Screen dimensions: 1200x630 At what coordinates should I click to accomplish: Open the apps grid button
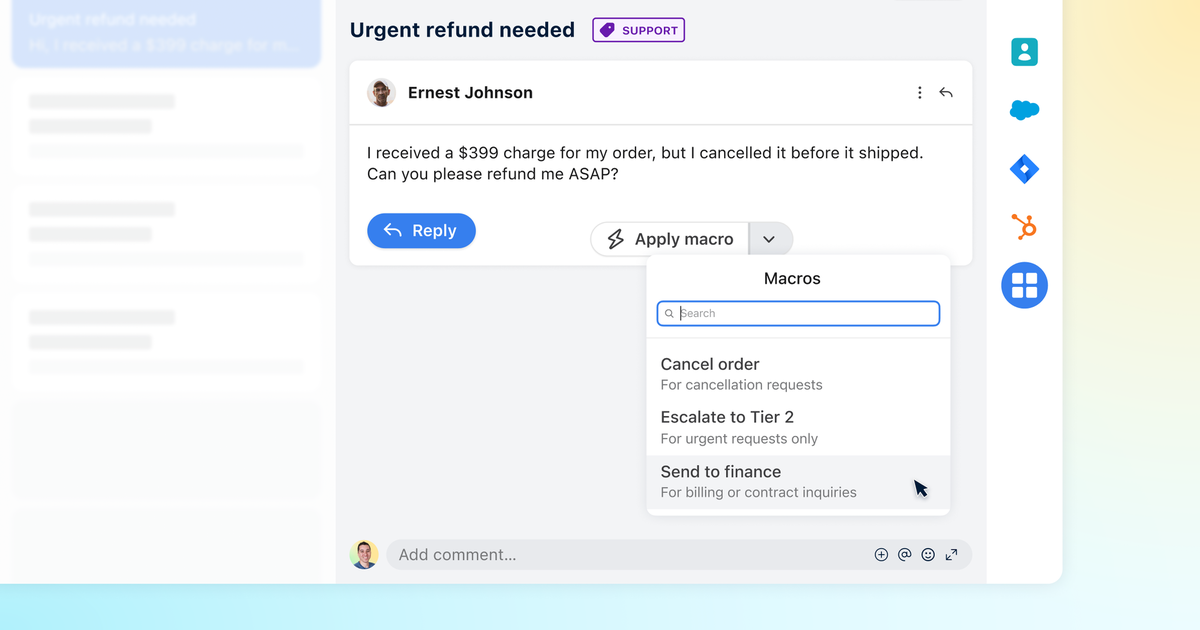click(1024, 286)
